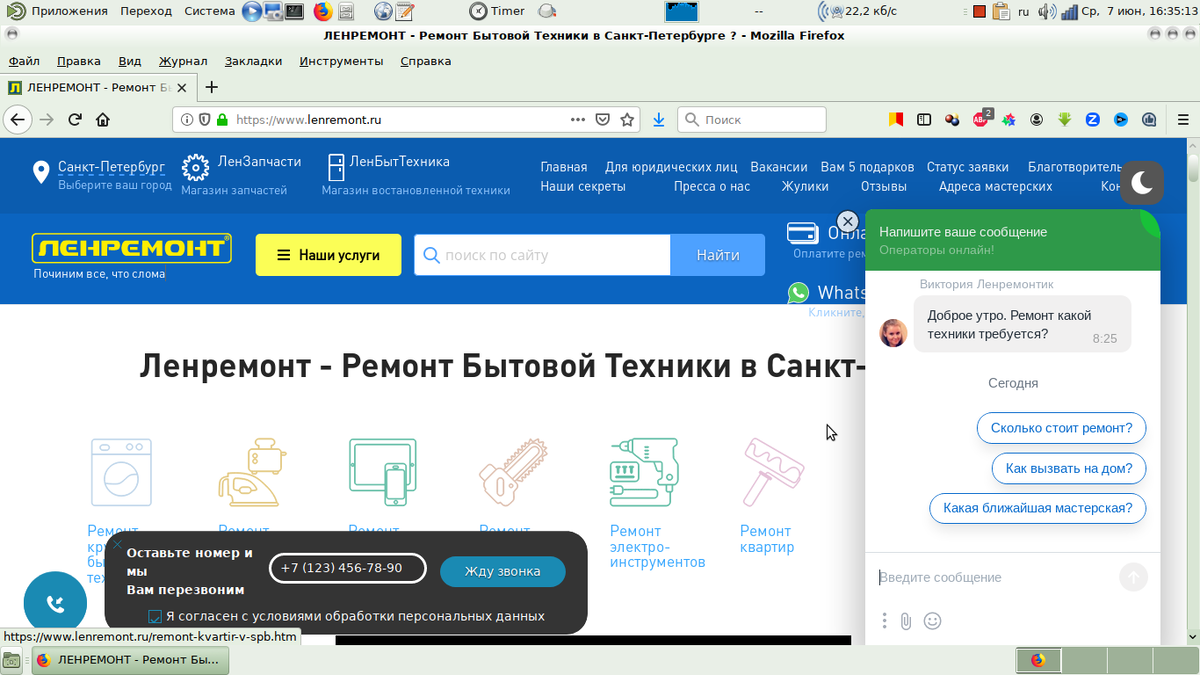Click the online payment card icon
1200x675 pixels.
click(x=803, y=233)
